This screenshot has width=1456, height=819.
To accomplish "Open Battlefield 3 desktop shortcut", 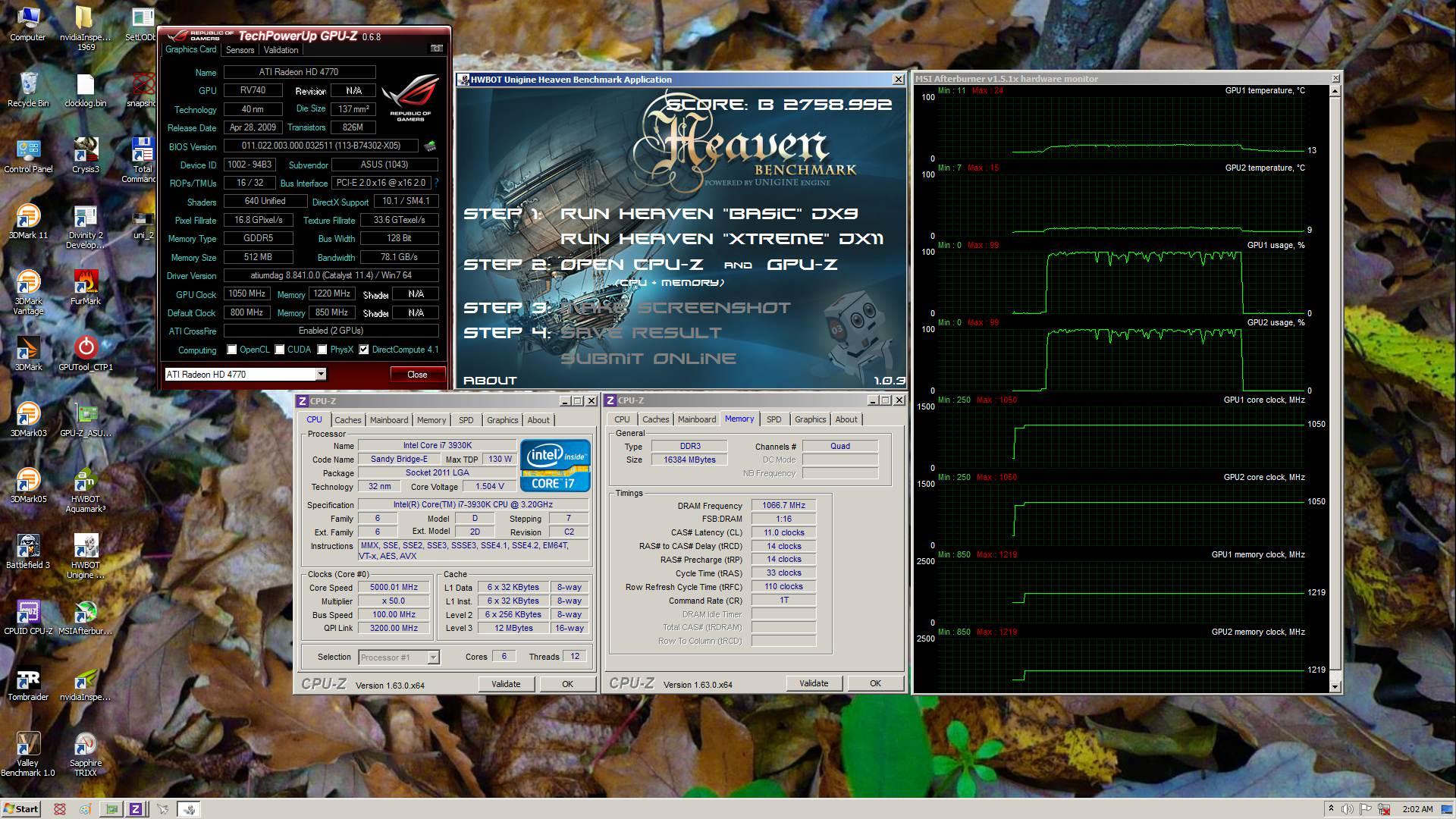I will click(28, 552).
